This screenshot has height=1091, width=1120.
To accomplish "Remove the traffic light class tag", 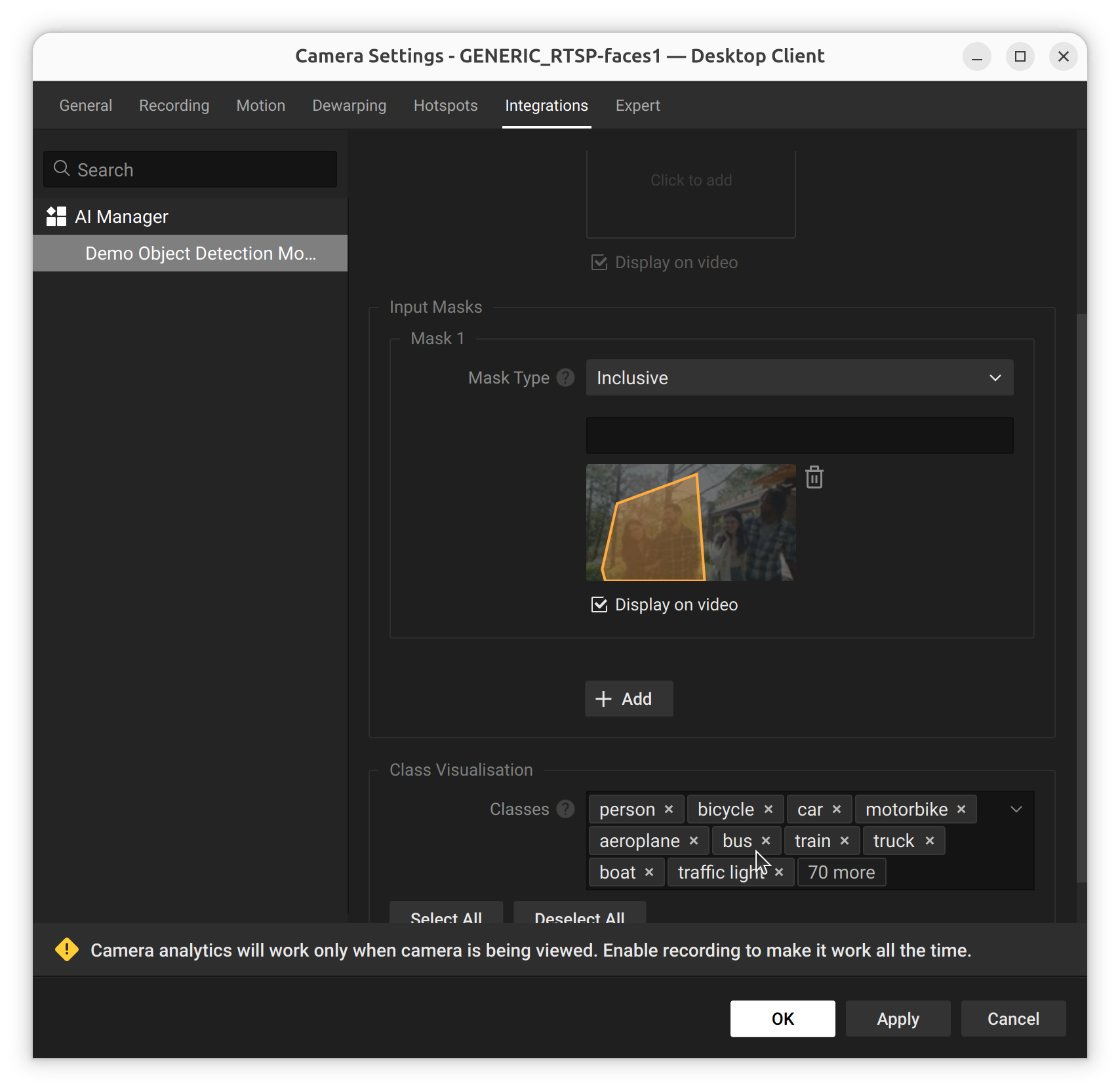I will coord(779,872).
